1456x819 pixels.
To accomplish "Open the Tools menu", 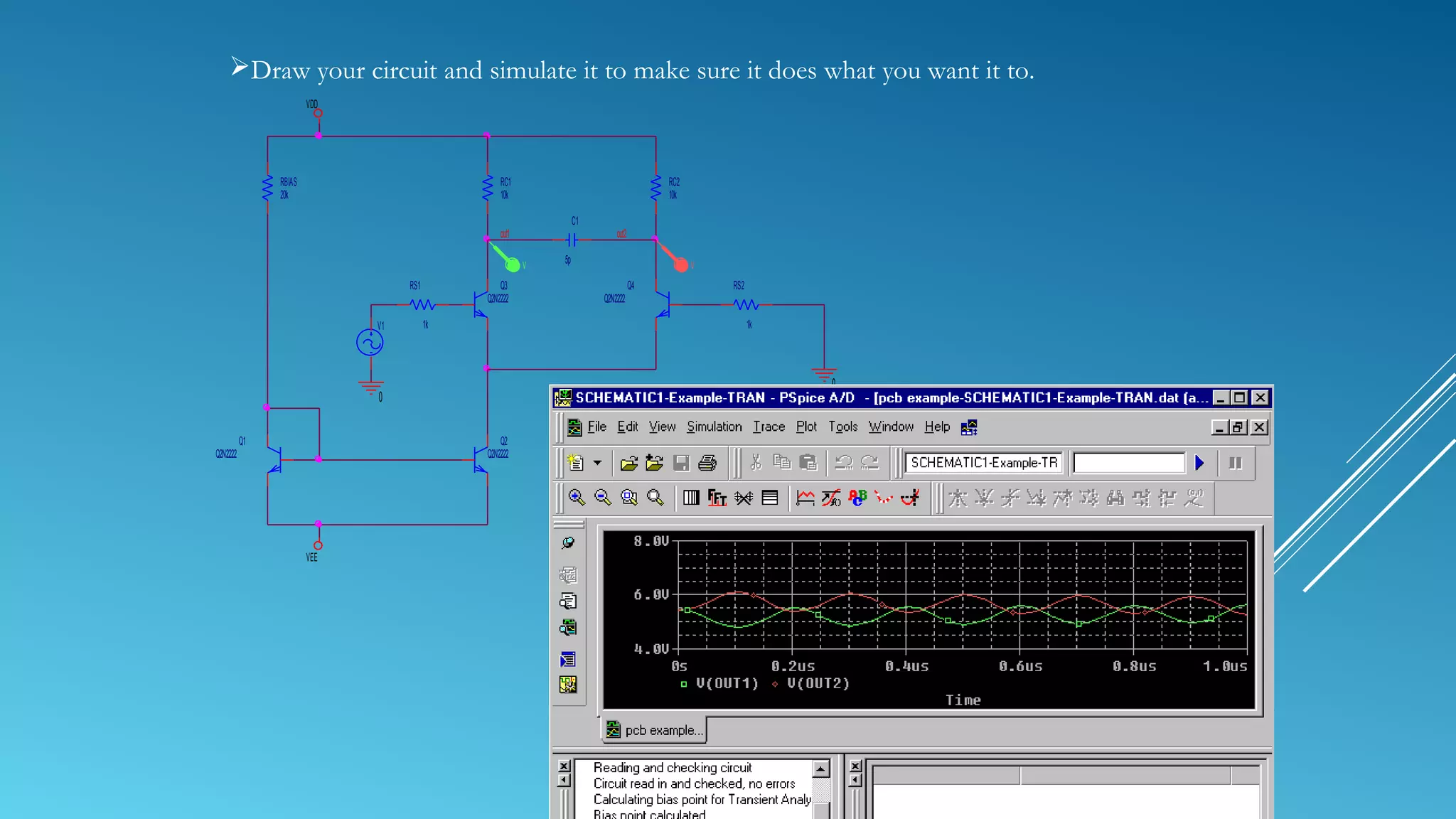I will coord(842,427).
